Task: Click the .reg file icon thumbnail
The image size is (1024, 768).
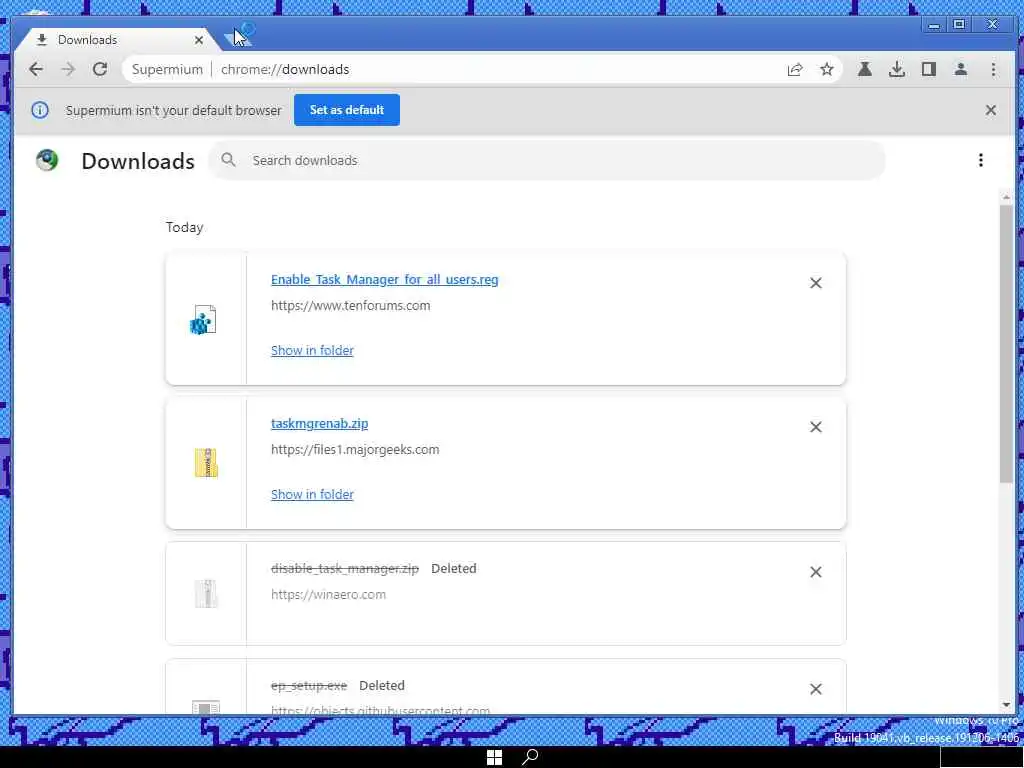Action: [203, 320]
